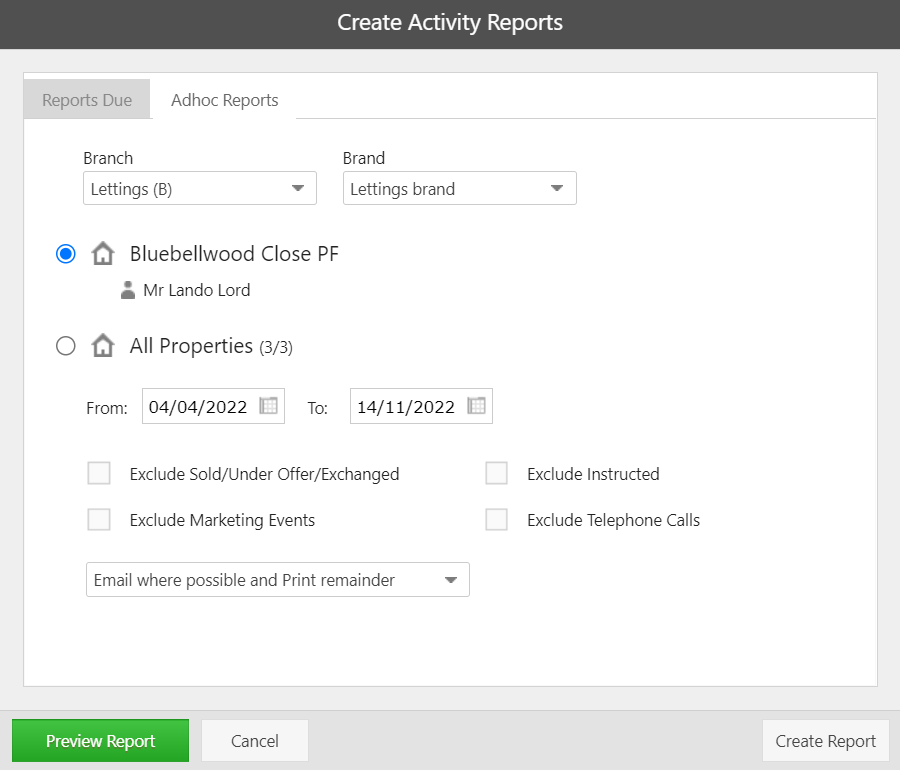
Task: Click the All Properties (3/3) label
Action: point(211,346)
